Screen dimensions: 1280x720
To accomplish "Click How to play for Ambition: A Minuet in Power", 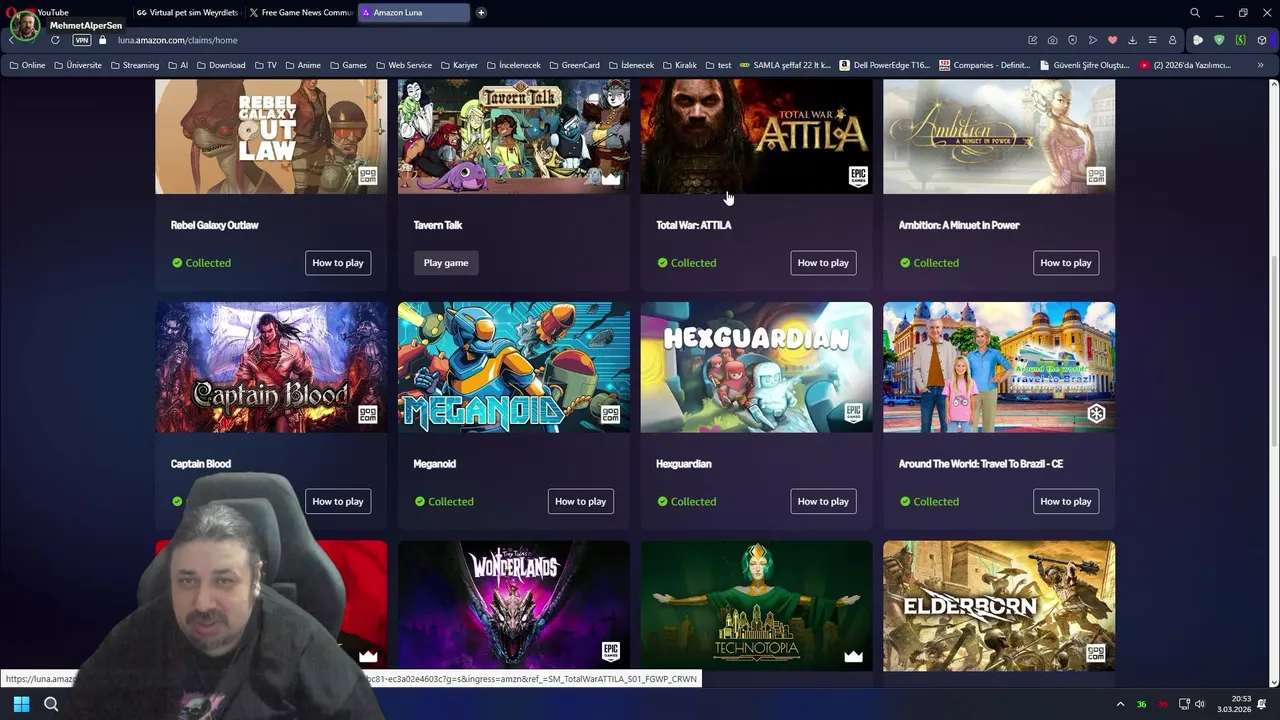I will pyautogui.click(x=1066, y=263).
